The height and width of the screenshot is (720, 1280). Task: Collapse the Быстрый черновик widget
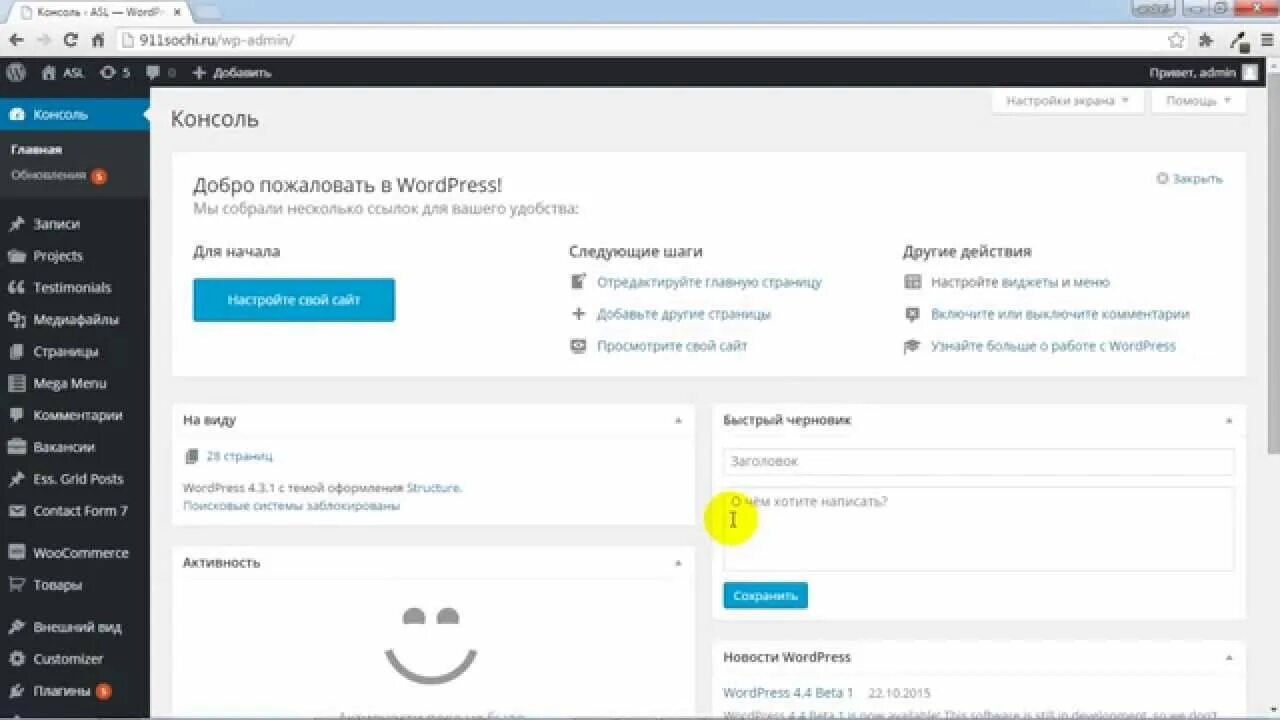coord(1229,421)
